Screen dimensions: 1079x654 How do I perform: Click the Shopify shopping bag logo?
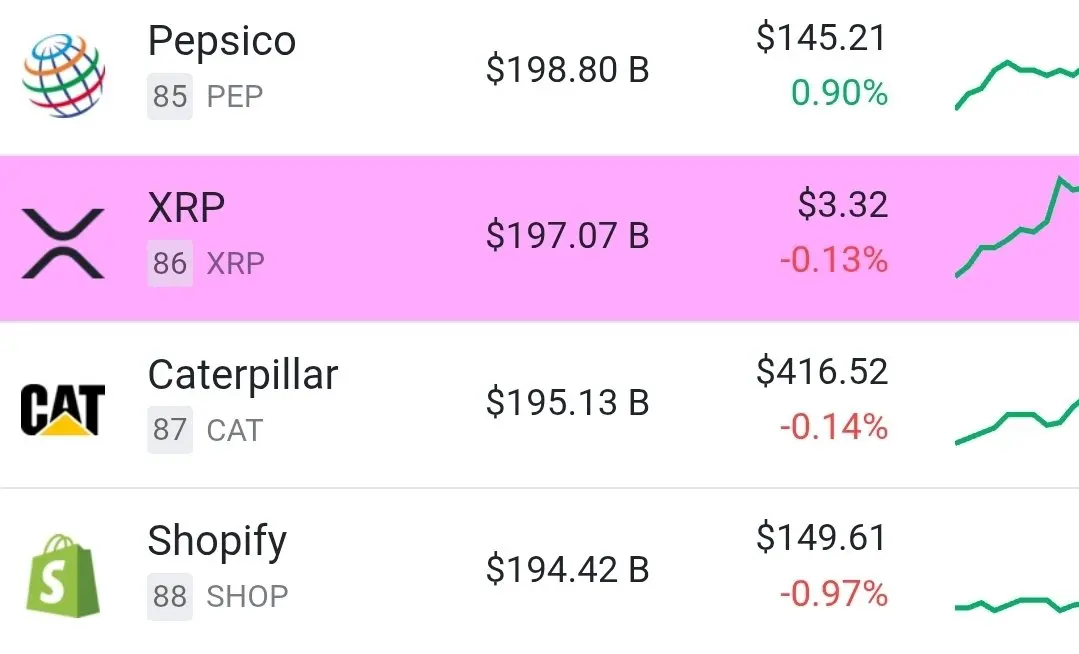click(63, 576)
